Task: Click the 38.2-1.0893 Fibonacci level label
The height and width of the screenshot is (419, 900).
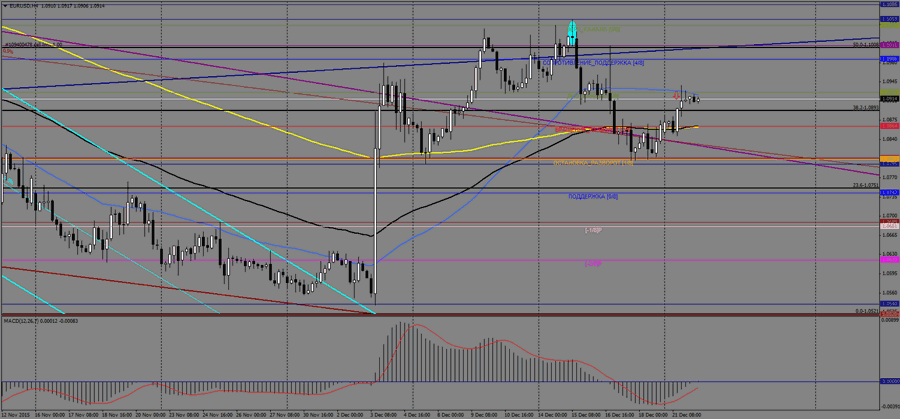Action: click(865, 107)
